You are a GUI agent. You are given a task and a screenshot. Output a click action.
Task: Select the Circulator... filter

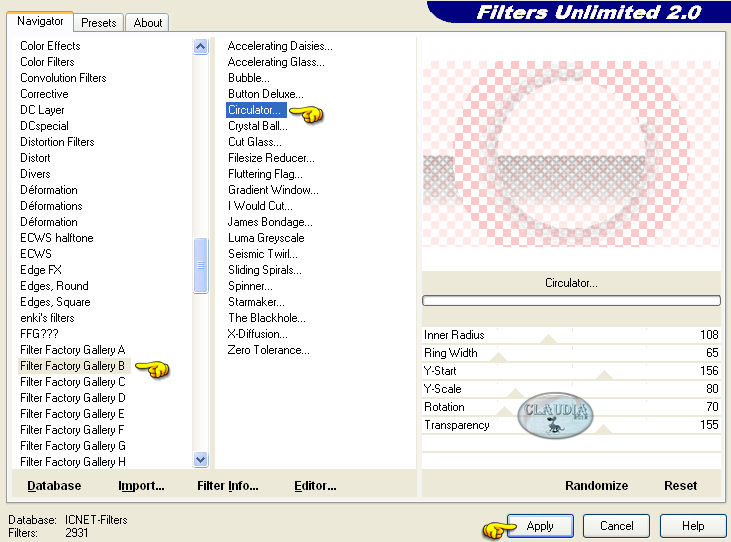click(255, 110)
